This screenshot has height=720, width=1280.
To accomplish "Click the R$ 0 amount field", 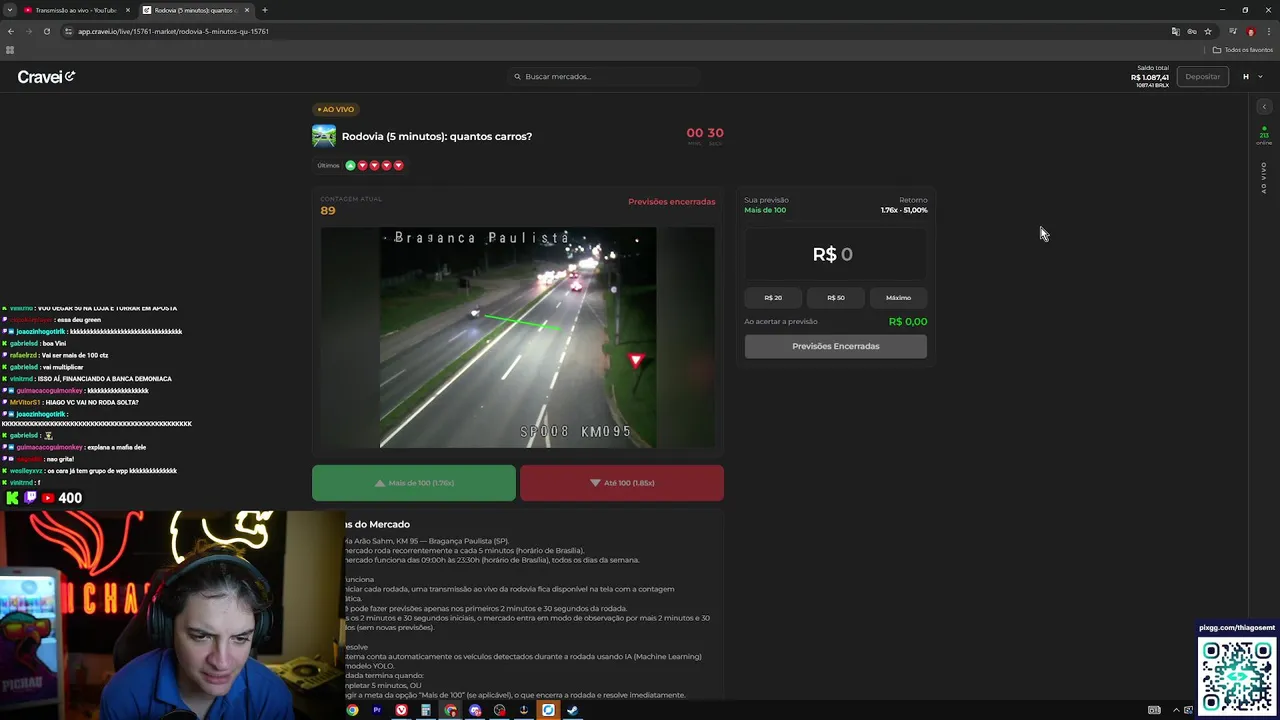I will [835, 254].
